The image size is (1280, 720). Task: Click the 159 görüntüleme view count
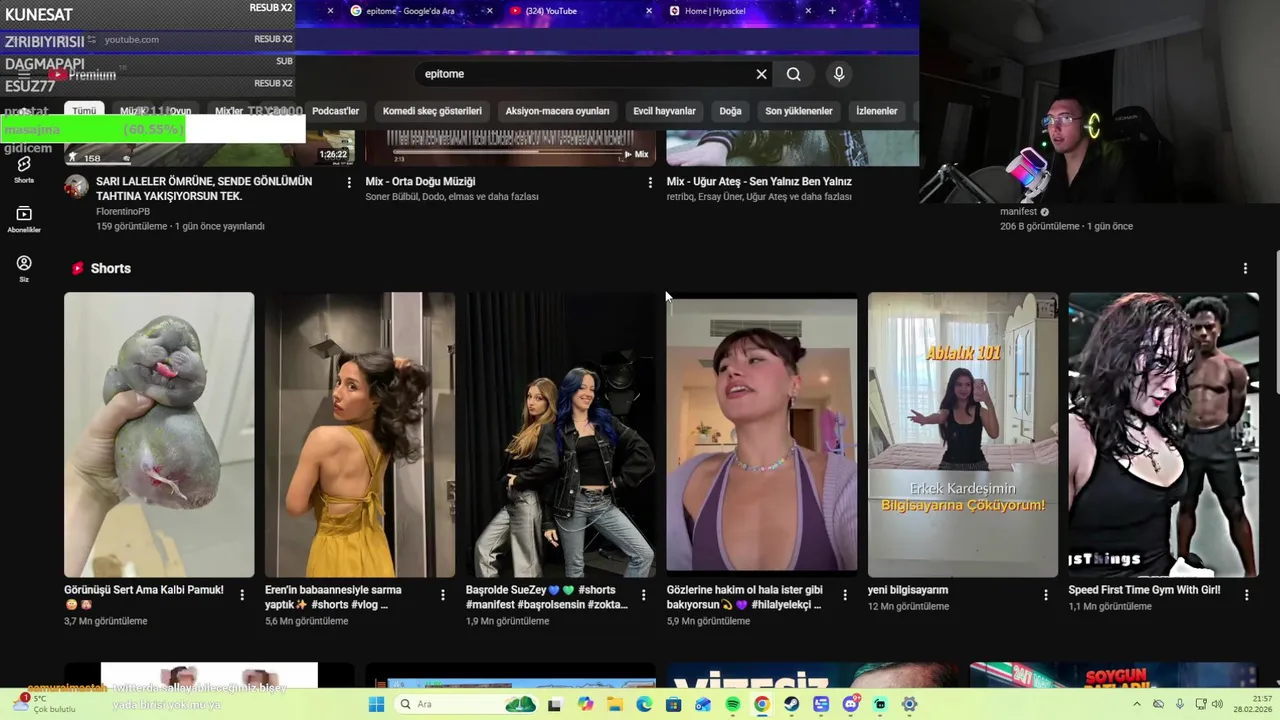point(132,227)
